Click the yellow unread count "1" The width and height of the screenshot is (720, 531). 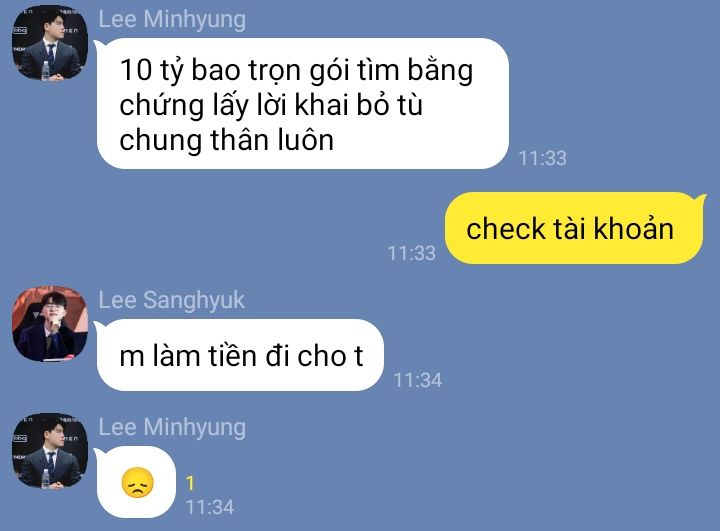point(190,483)
